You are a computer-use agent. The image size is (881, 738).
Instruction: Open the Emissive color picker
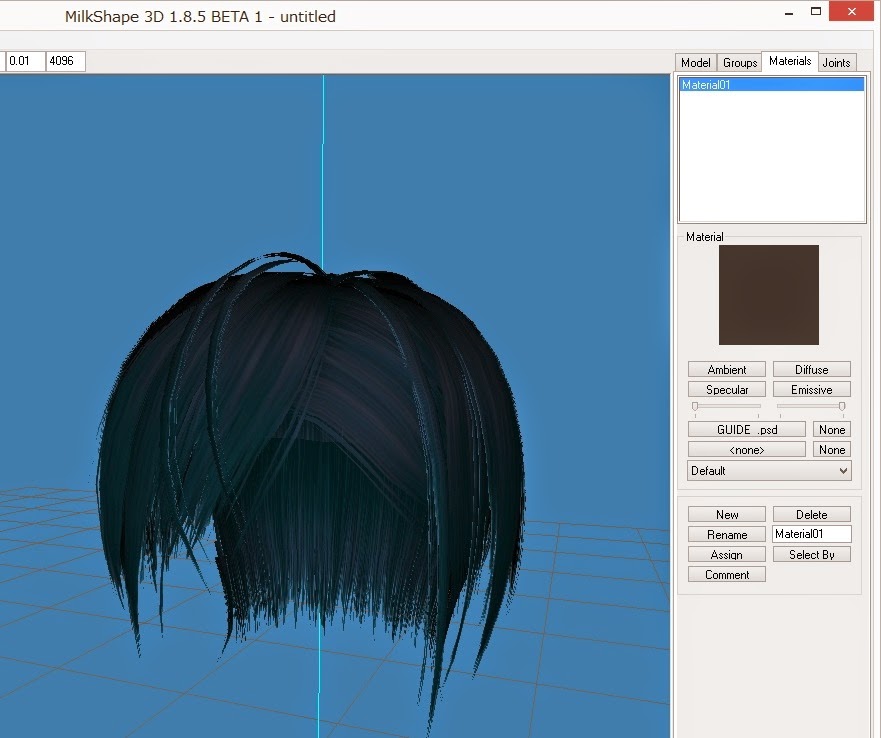pos(811,389)
